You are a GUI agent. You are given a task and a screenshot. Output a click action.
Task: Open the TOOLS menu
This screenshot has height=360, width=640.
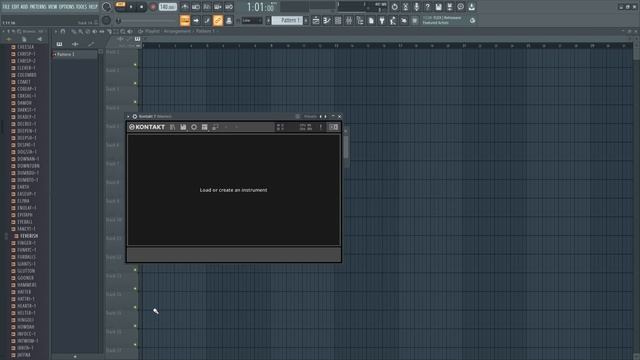pyautogui.click(x=81, y=7)
